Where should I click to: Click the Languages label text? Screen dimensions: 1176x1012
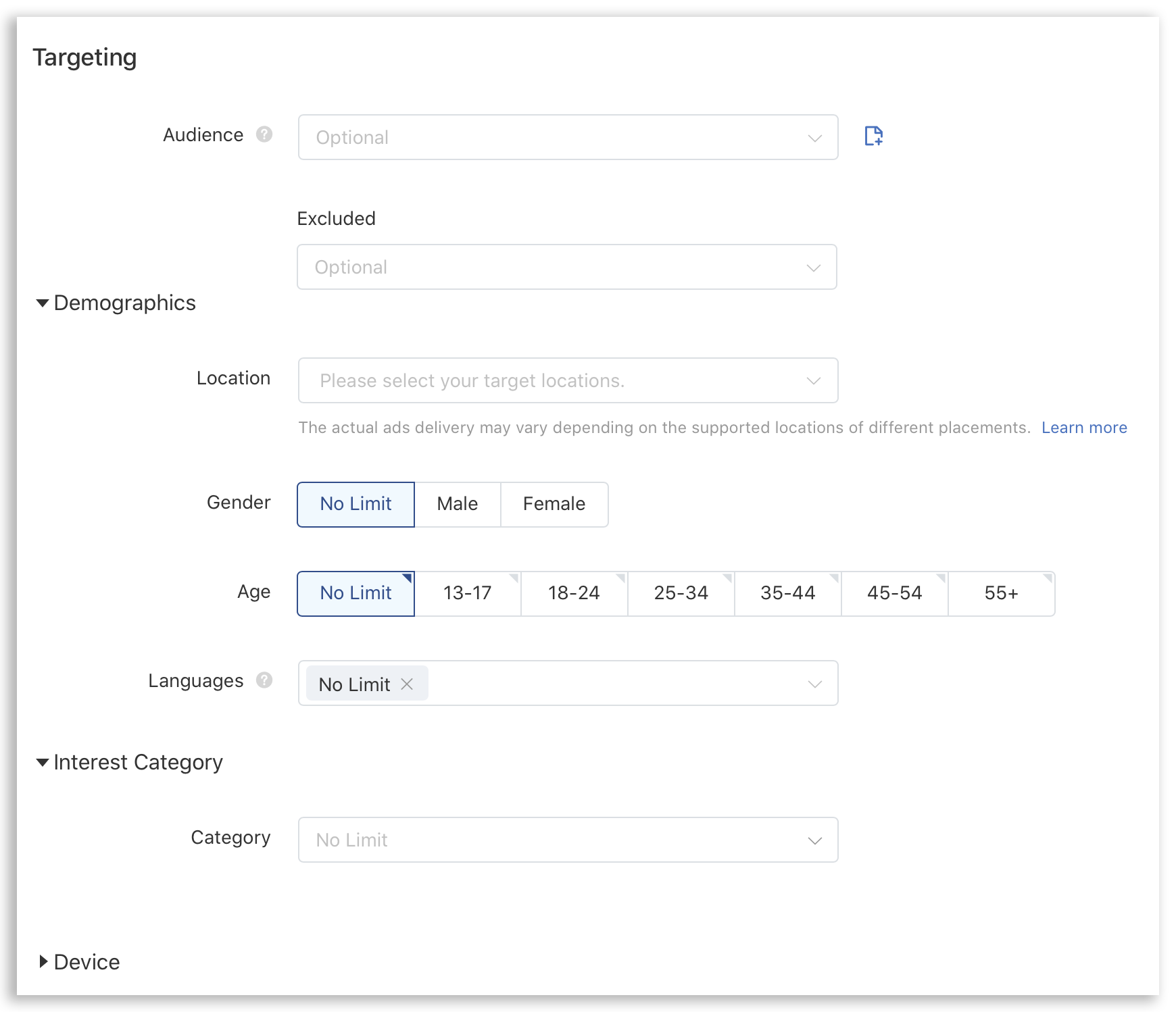tap(196, 680)
